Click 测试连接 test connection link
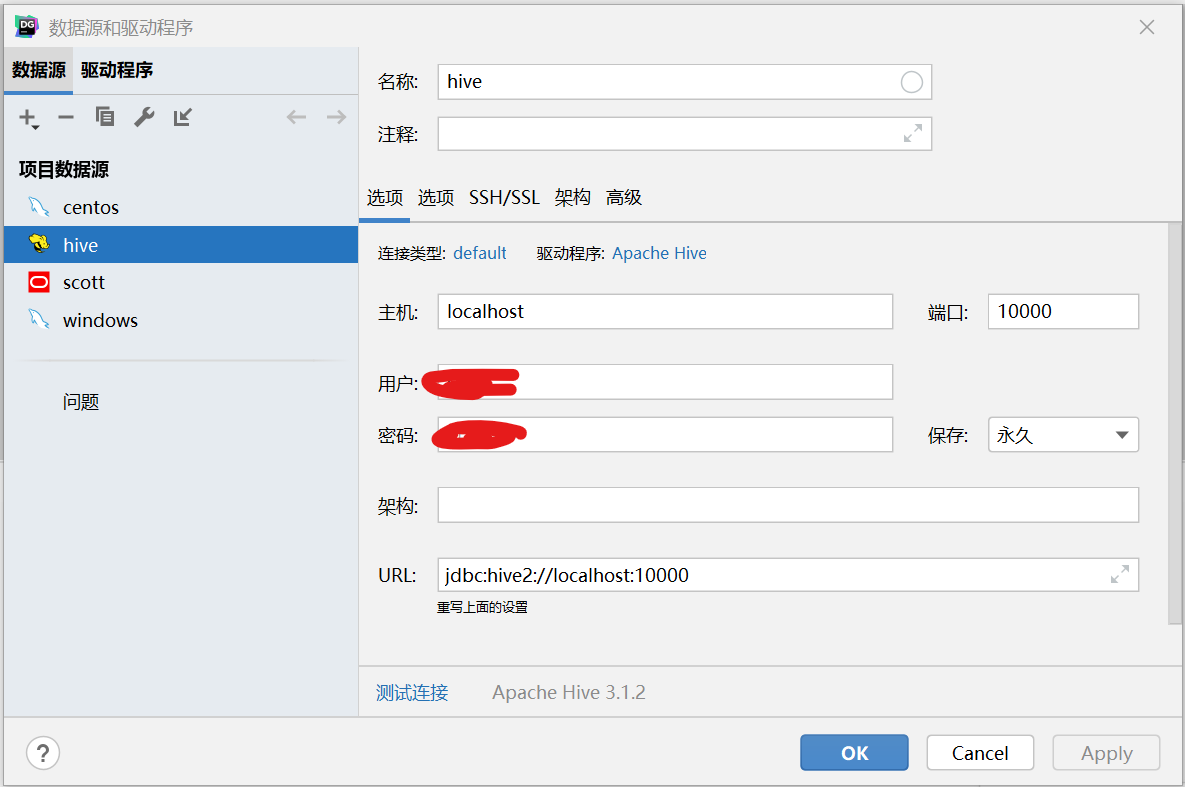The height and width of the screenshot is (787, 1185). point(412,692)
